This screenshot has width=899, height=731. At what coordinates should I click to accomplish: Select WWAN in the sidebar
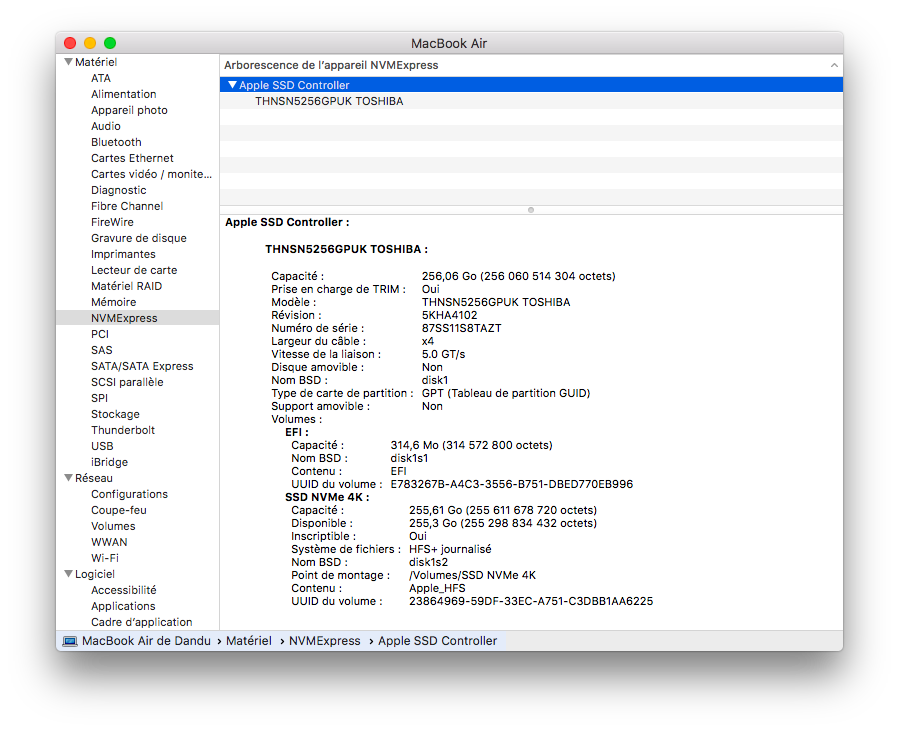[x=109, y=543]
